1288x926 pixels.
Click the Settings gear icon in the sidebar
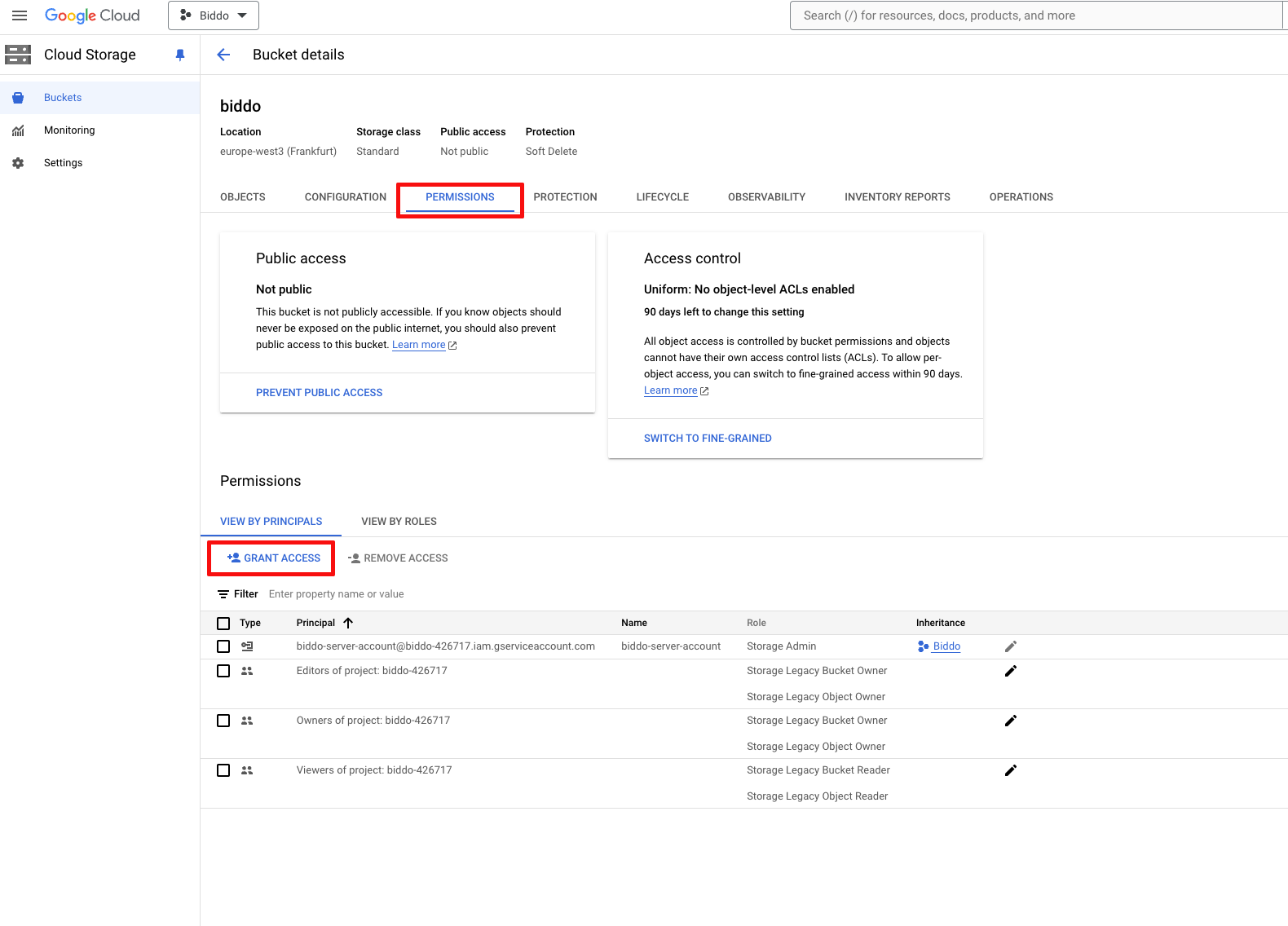(18, 163)
